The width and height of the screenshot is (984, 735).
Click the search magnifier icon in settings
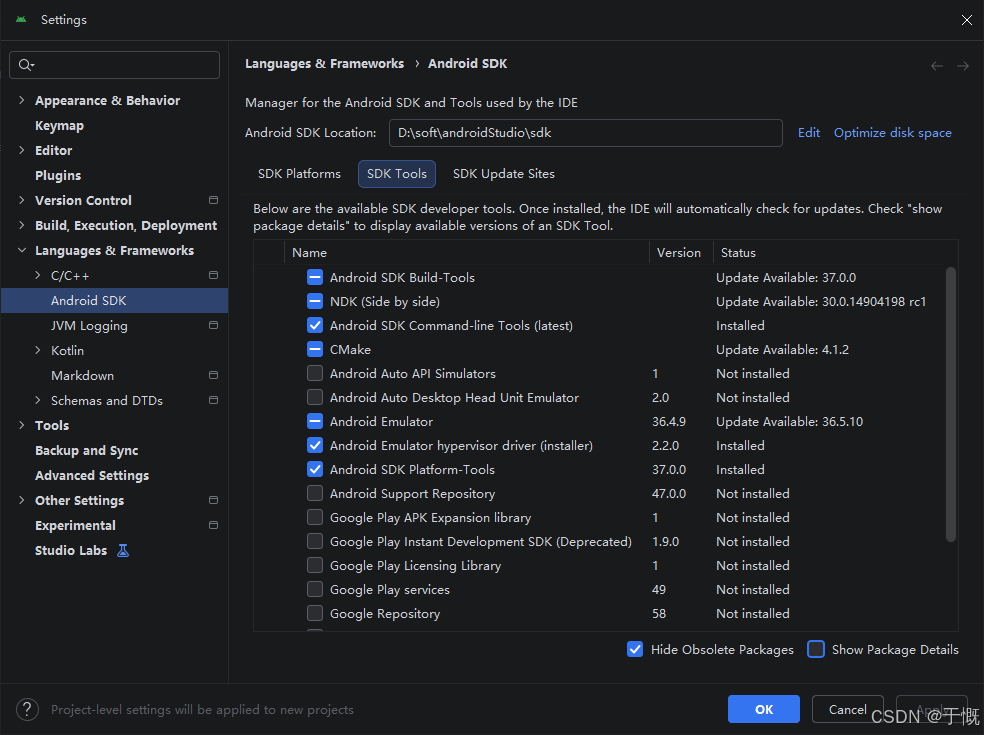[x=26, y=65]
